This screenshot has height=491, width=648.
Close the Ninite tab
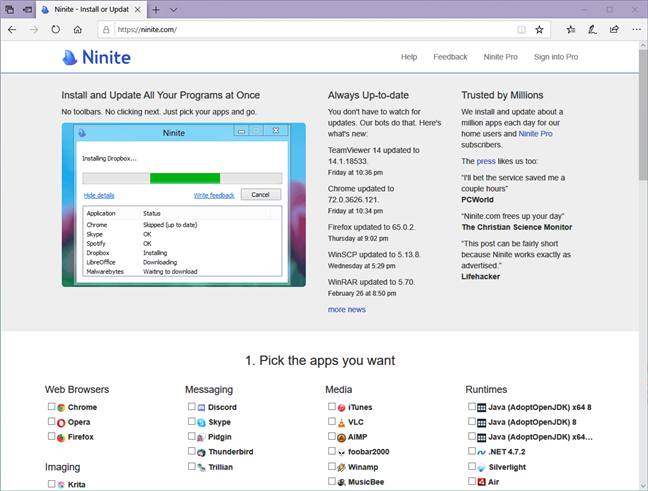pos(138,10)
